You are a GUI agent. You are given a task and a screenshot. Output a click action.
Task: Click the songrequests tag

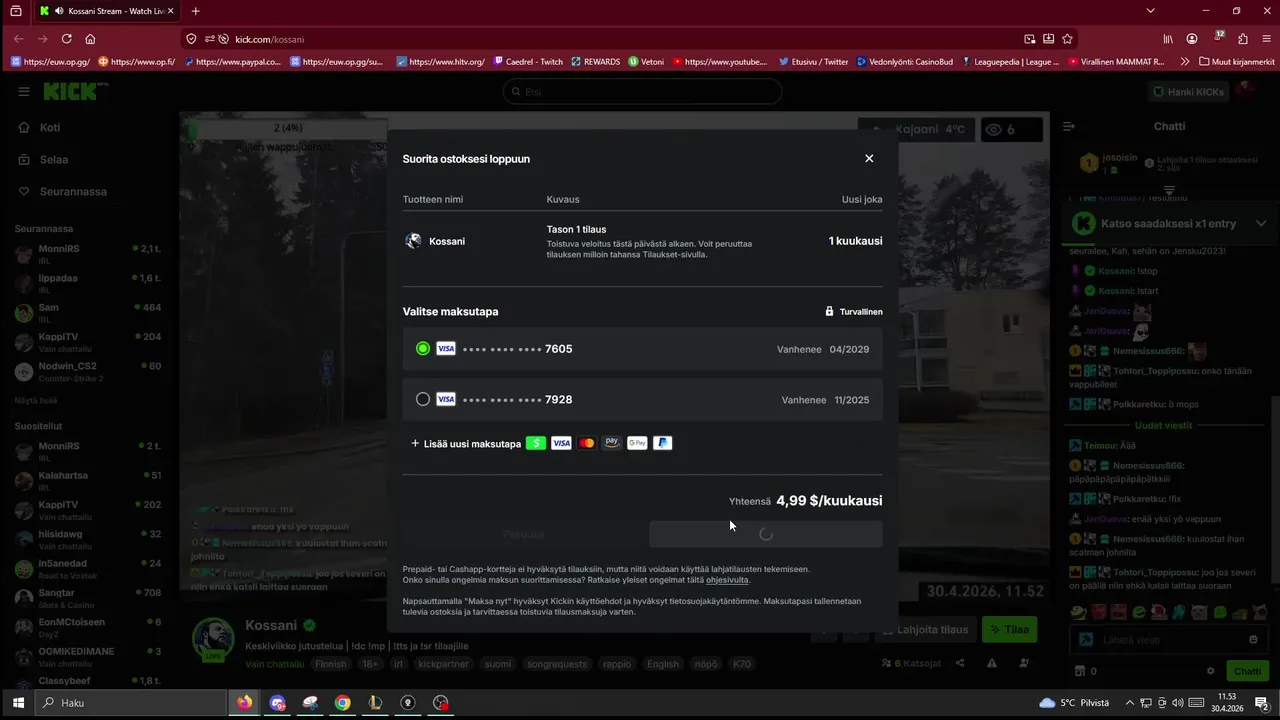click(557, 664)
